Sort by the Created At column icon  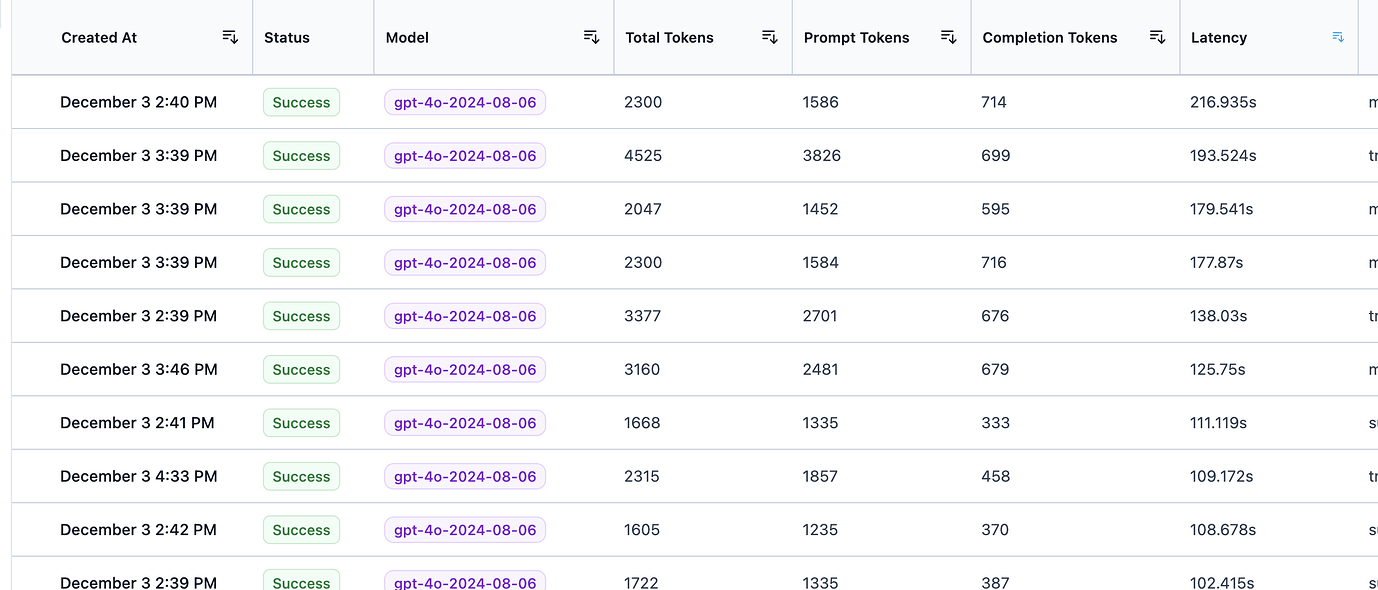230,38
